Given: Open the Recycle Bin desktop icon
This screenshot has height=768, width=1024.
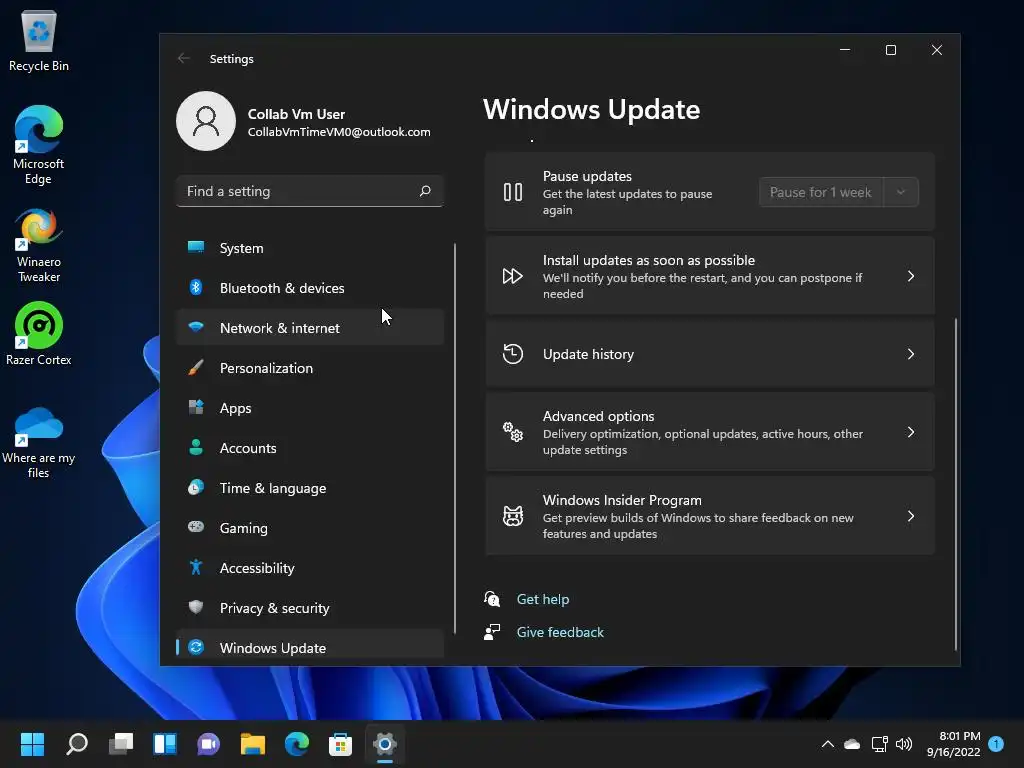Looking at the screenshot, I should click(39, 41).
